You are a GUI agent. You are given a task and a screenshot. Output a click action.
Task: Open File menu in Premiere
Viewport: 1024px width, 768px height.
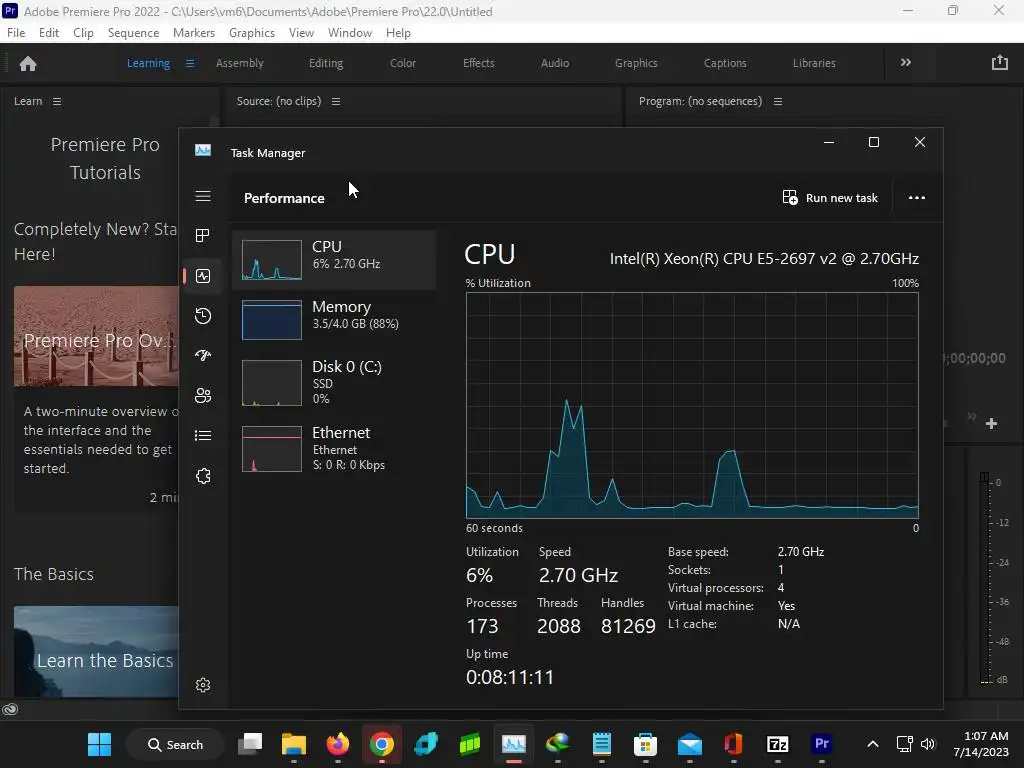point(16,33)
